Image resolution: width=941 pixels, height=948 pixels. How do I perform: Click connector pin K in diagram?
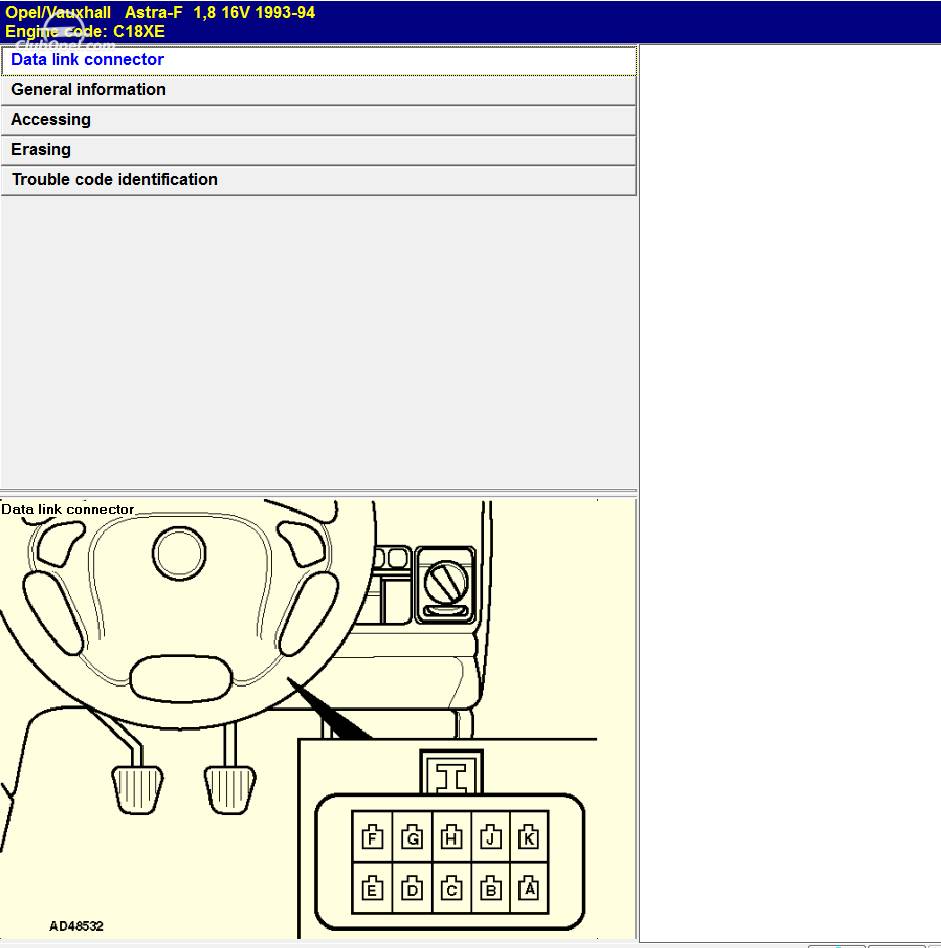click(x=529, y=837)
